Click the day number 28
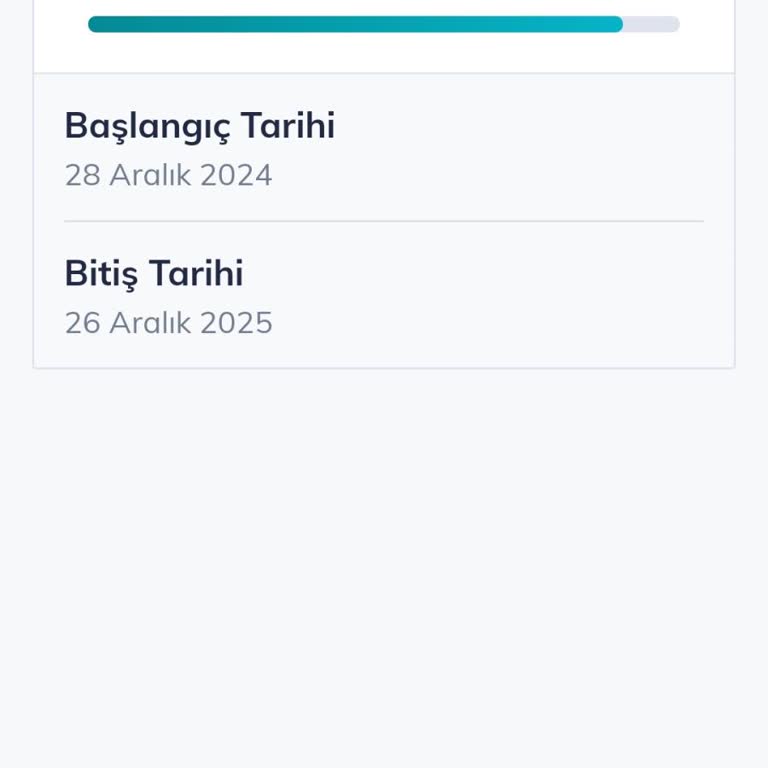 click(x=82, y=175)
